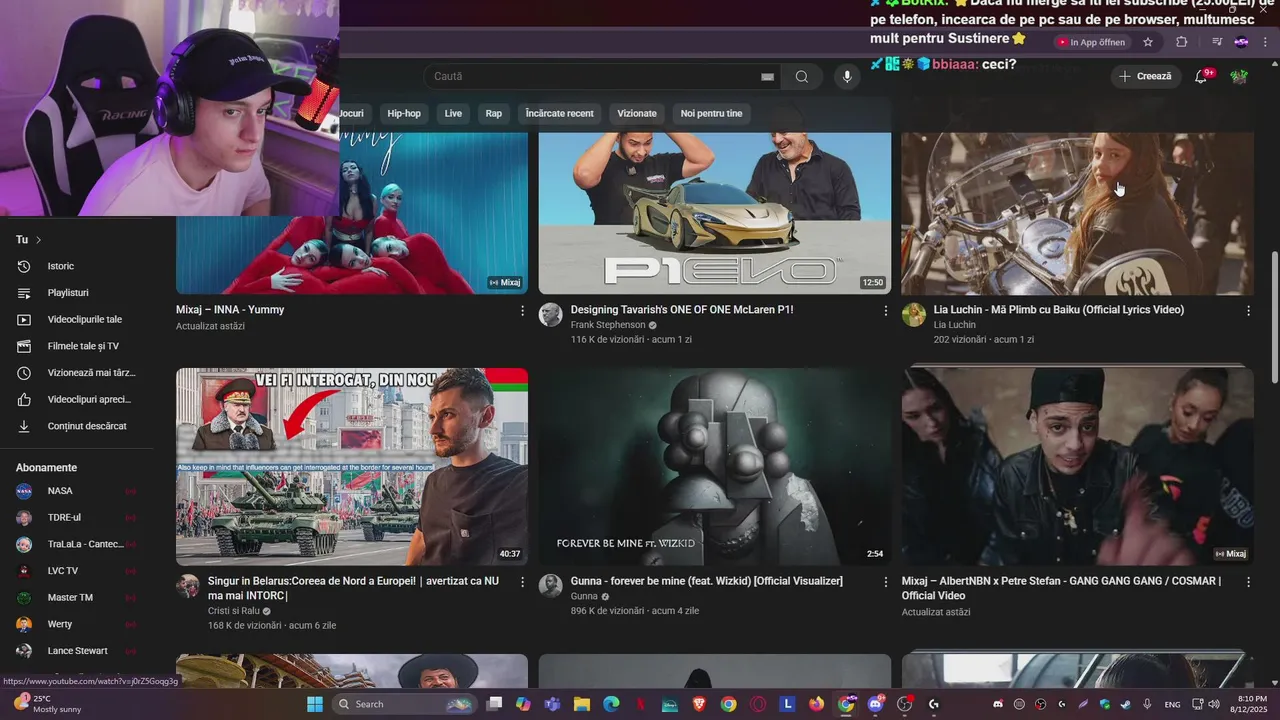Play the Designing Tavarish's McLaren P1 thumbnail

tap(715, 213)
